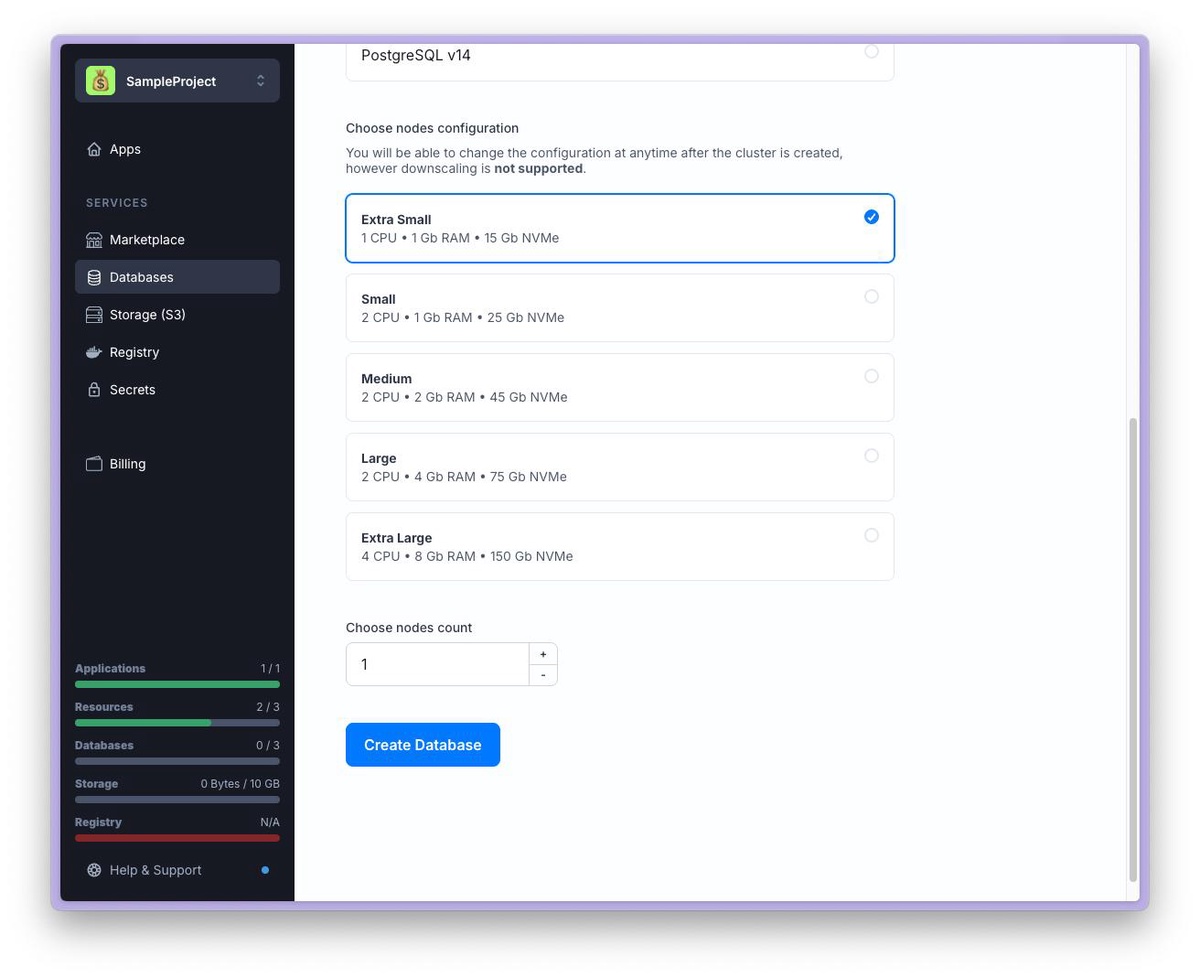1200x978 pixels.
Task: Click the Resources usage progress bar
Action: (177, 722)
